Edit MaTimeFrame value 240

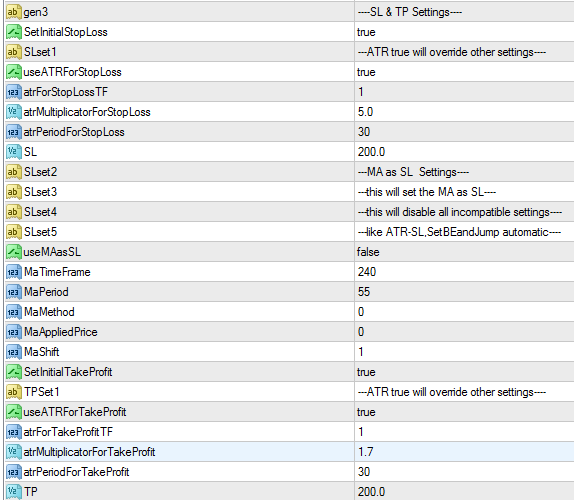coord(367,272)
